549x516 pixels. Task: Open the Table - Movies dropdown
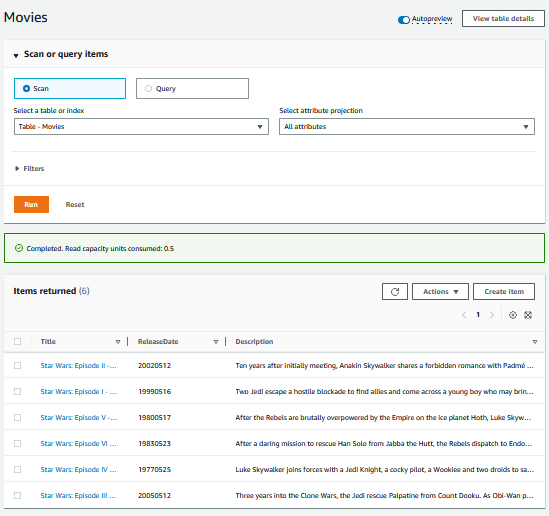coord(141,126)
